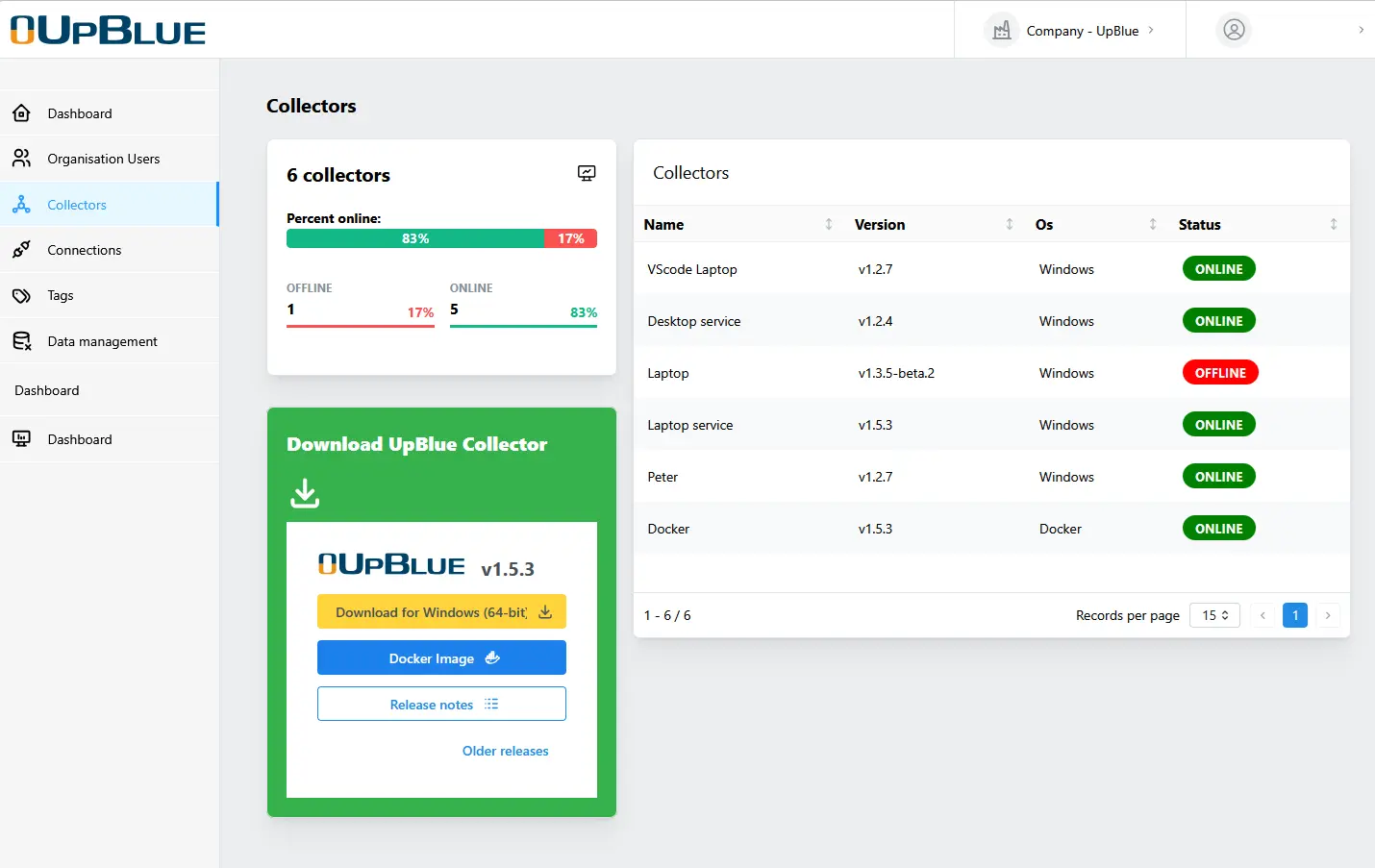Open the user profile avatar icon
The height and width of the screenshot is (868, 1375).
1234,31
